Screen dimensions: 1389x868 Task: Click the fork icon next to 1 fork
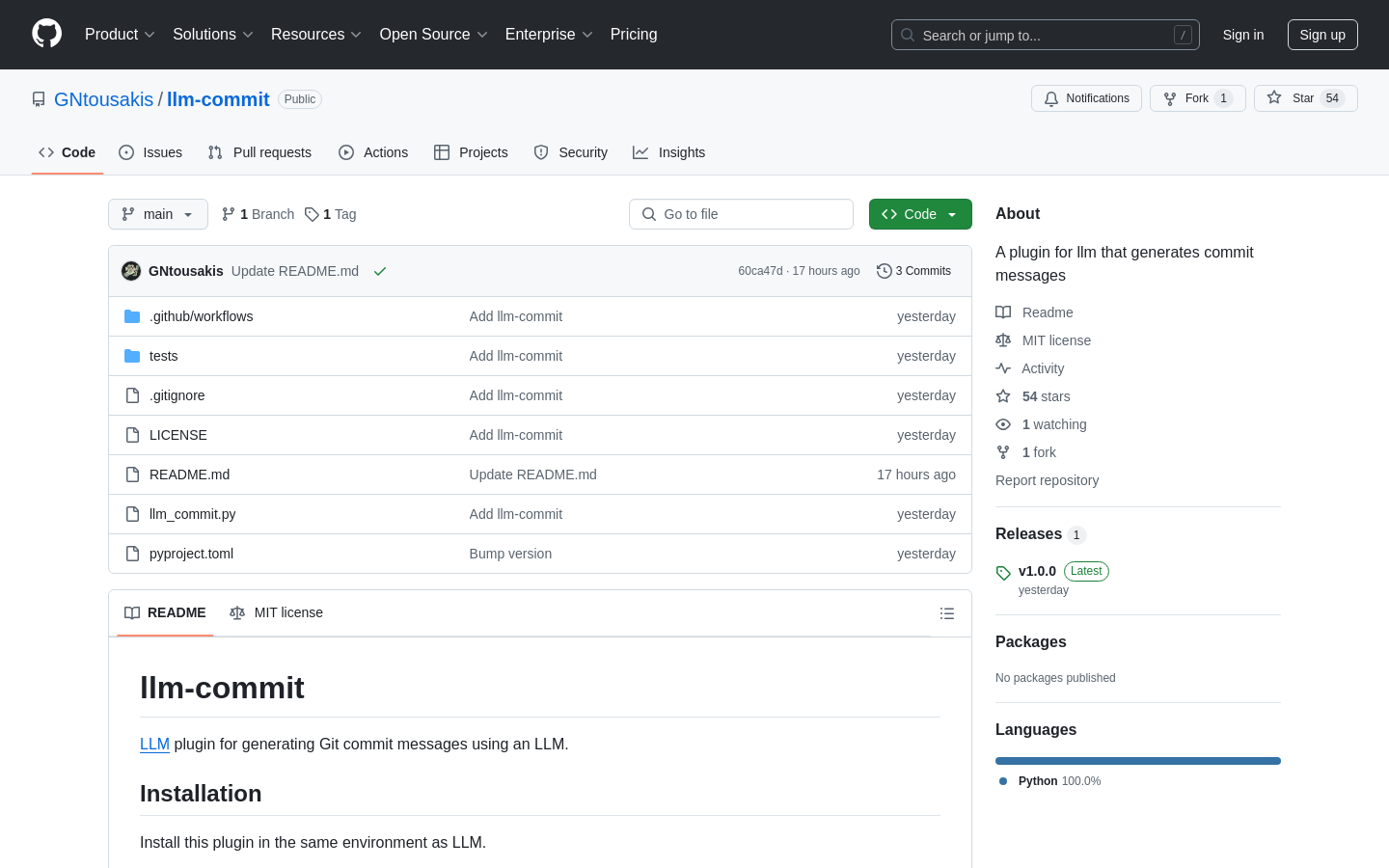[x=1003, y=452]
